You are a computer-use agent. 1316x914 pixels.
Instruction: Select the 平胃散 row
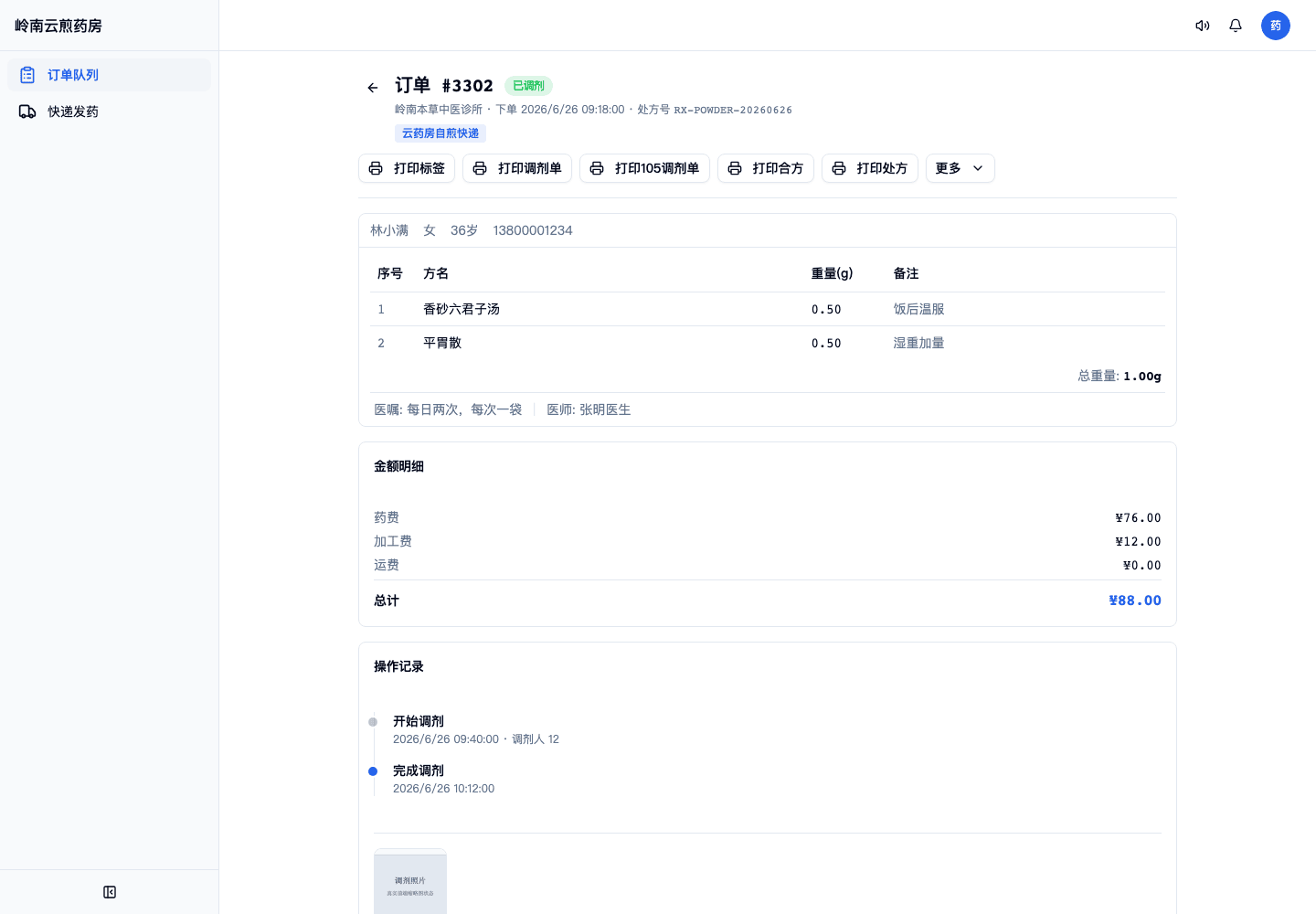tap(768, 343)
